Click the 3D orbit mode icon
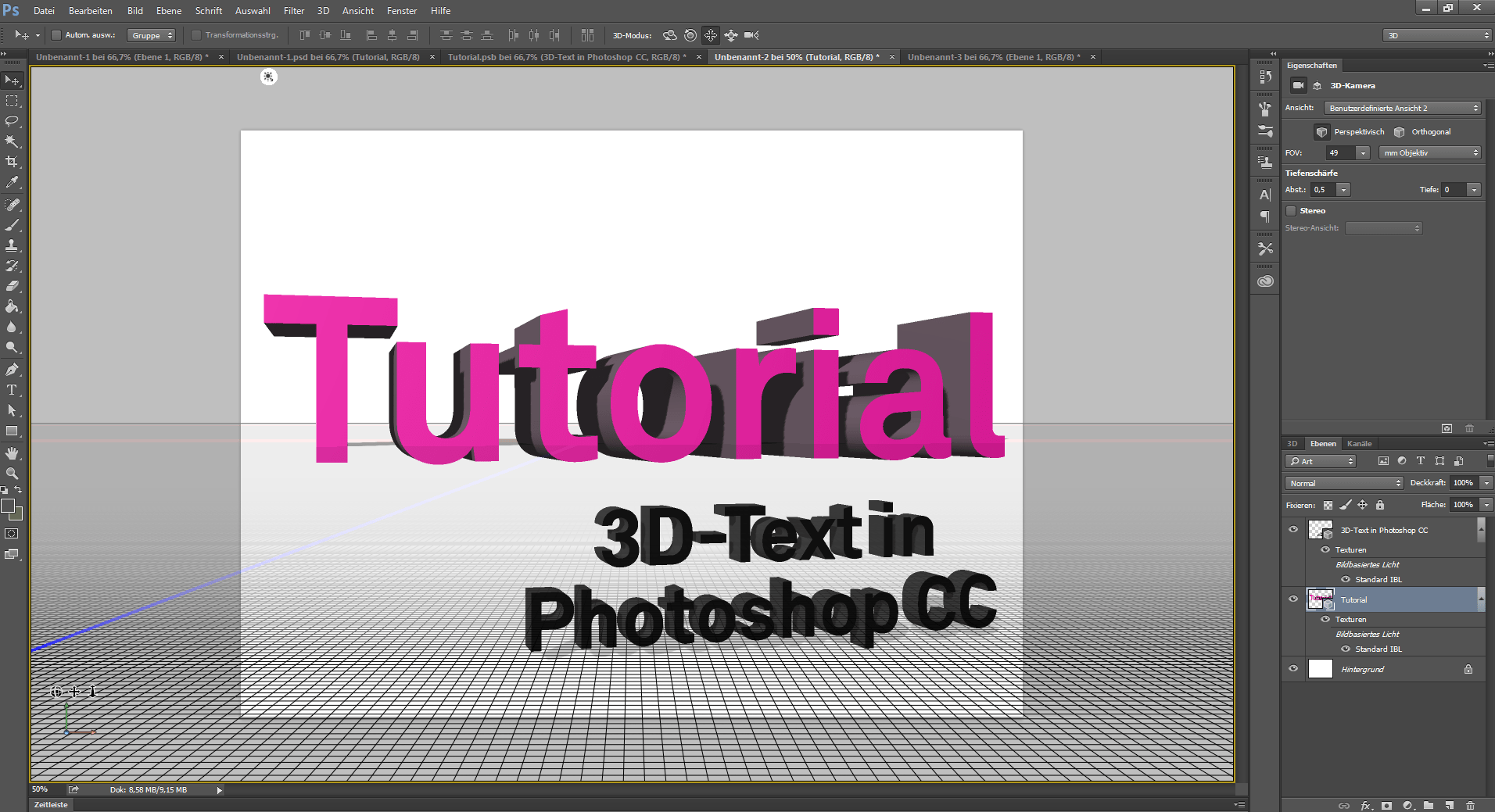Image resolution: width=1495 pixels, height=812 pixels. coord(670,35)
